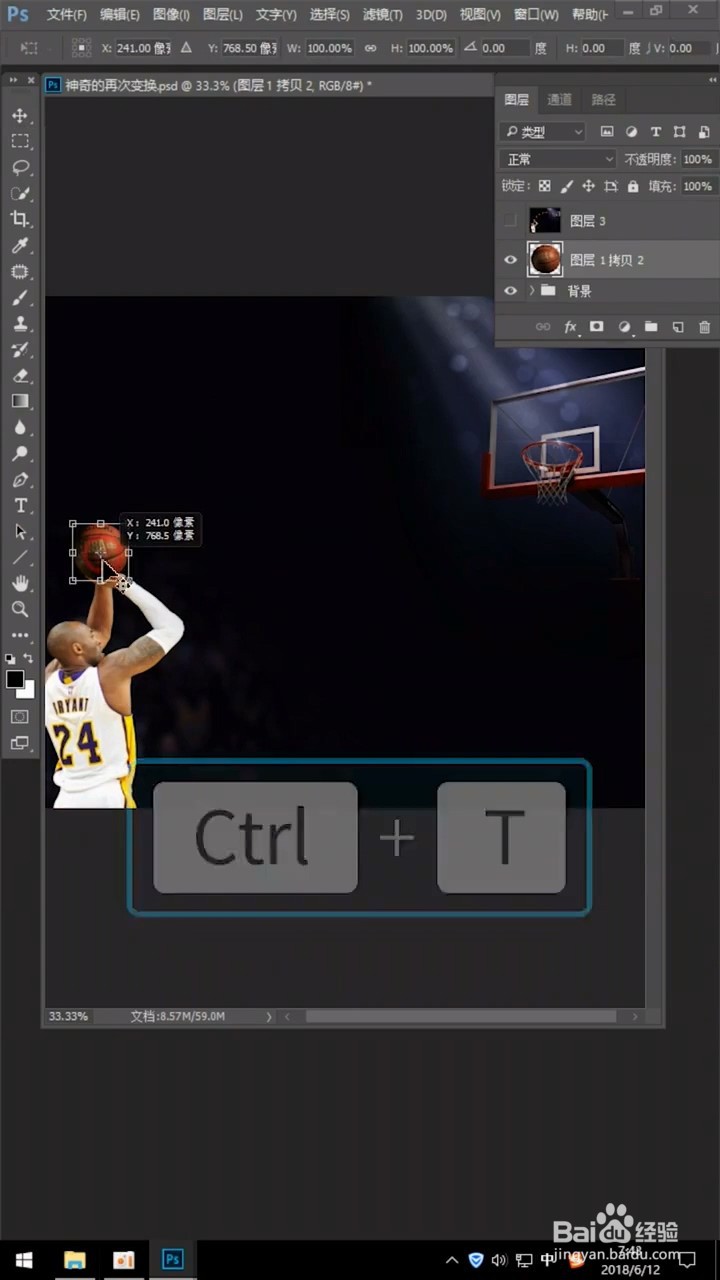Select the Pen tool
Image resolution: width=720 pixels, height=1280 pixels.
[x=20, y=480]
